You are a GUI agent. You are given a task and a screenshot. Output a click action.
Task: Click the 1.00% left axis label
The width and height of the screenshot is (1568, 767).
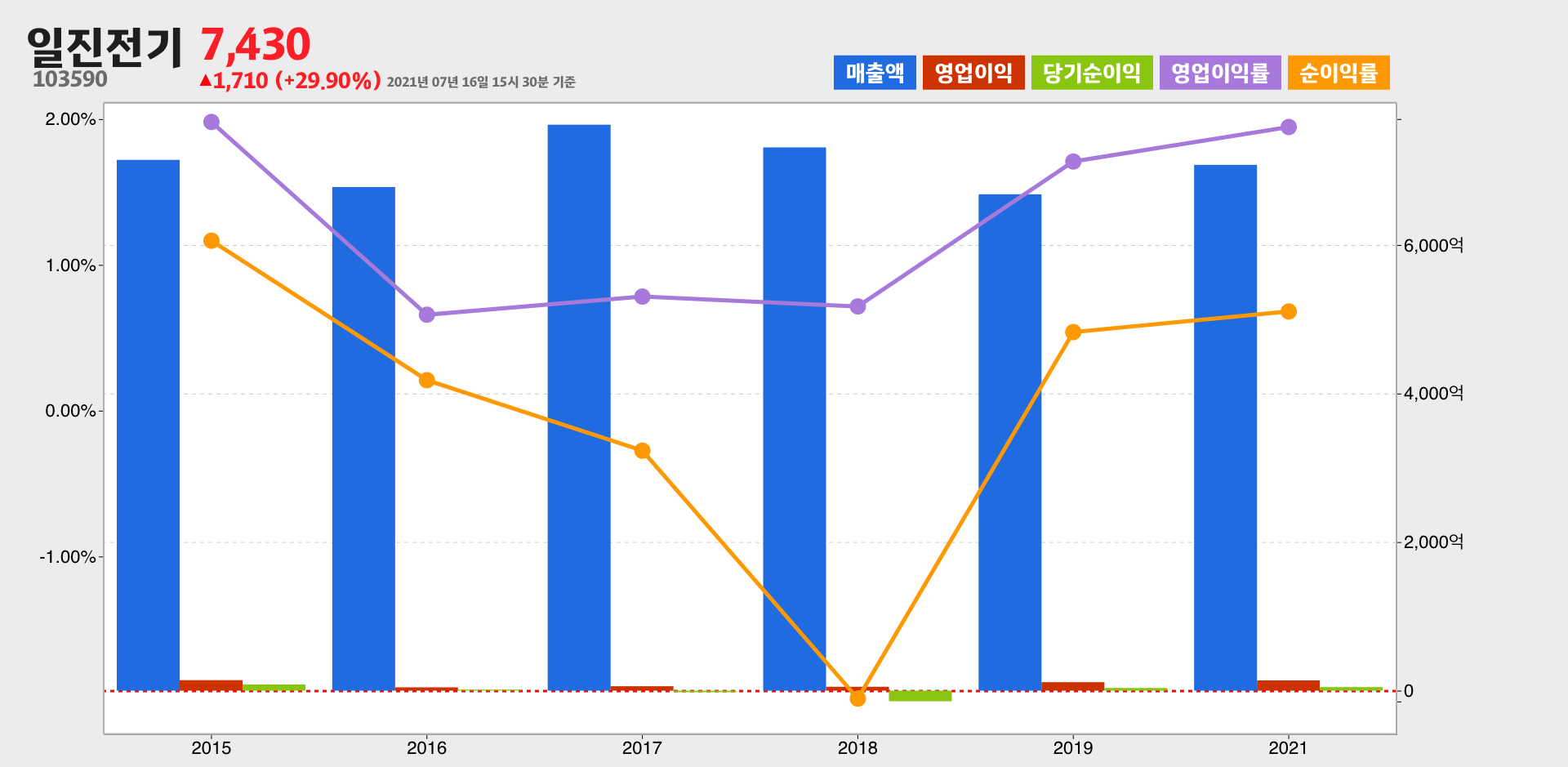(70, 265)
